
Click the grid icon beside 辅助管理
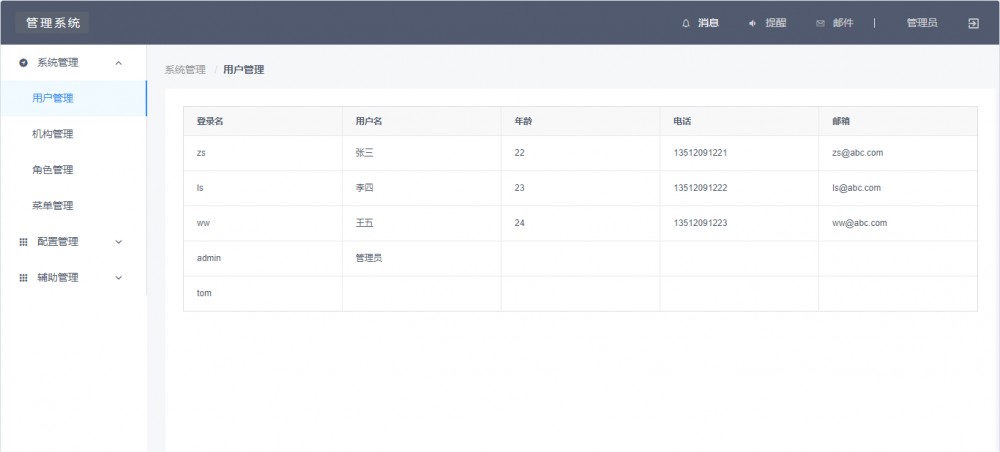click(x=24, y=278)
